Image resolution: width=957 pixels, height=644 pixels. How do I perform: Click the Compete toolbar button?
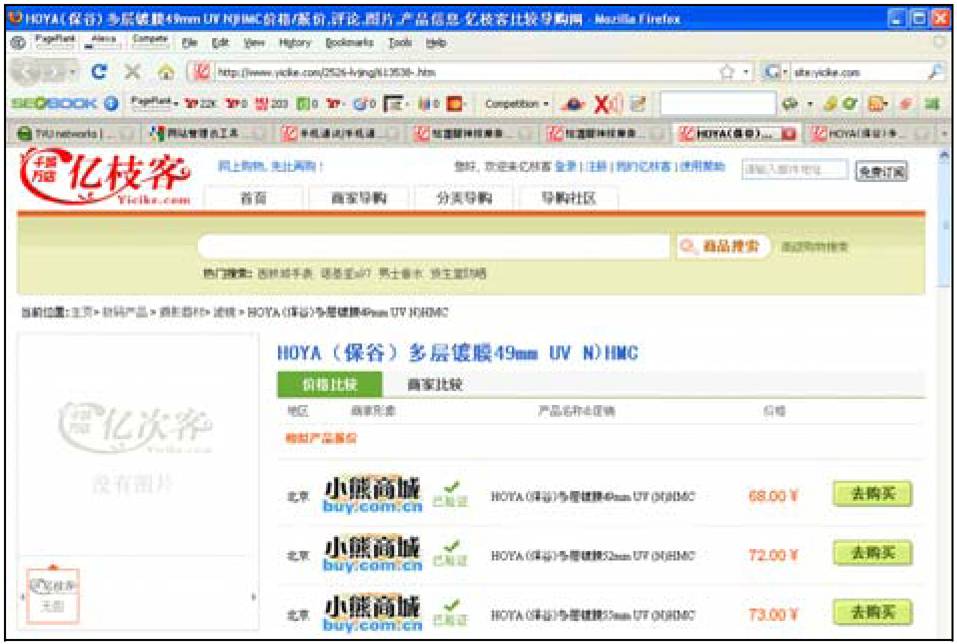pos(150,42)
